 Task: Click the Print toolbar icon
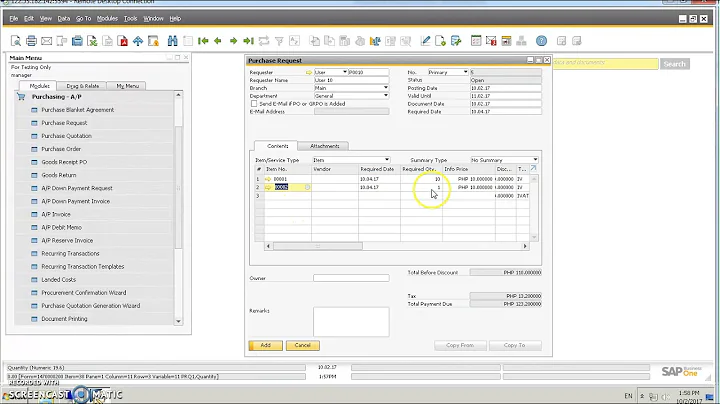(31, 41)
